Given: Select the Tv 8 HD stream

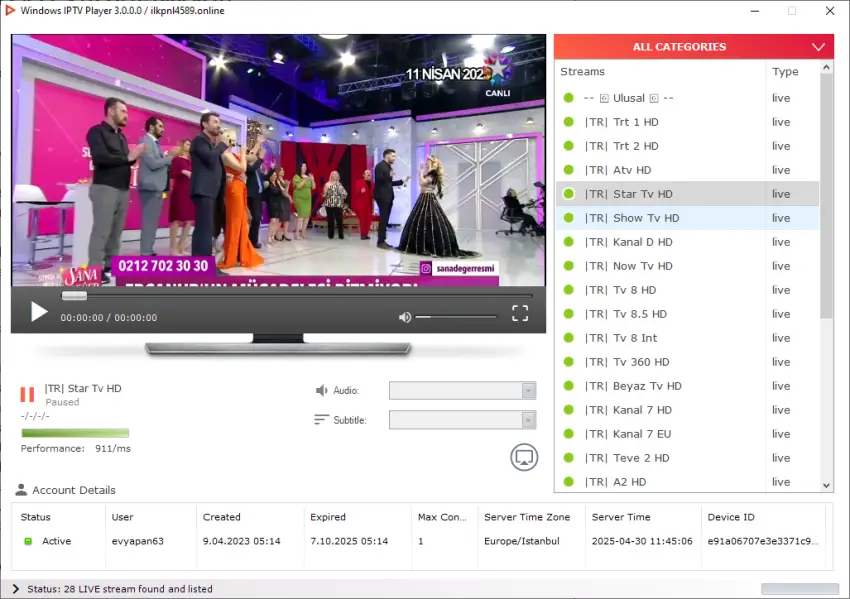Looking at the screenshot, I should pos(687,290).
